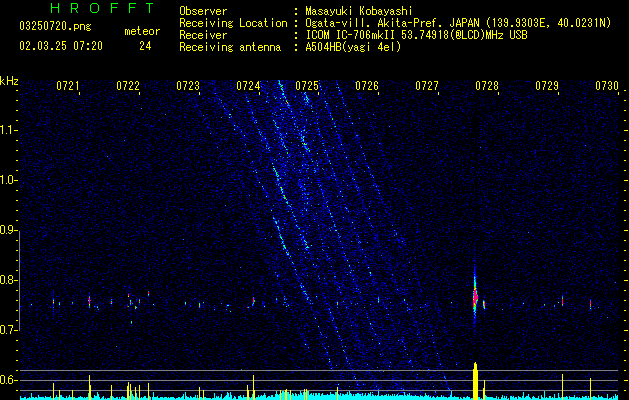Viewport: 629px width, 400px height.
Task: Click the meteor count value 24
Action: pyautogui.click(x=145, y=46)
